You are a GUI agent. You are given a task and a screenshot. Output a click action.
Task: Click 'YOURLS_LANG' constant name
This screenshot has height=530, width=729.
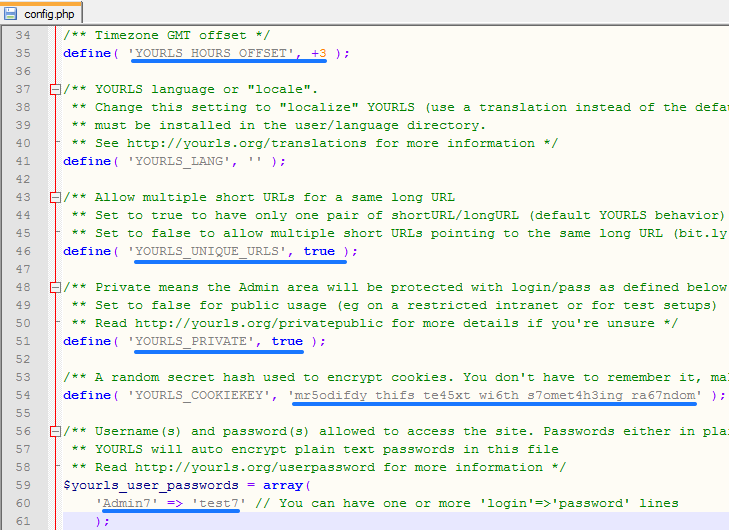click(179, 161)
